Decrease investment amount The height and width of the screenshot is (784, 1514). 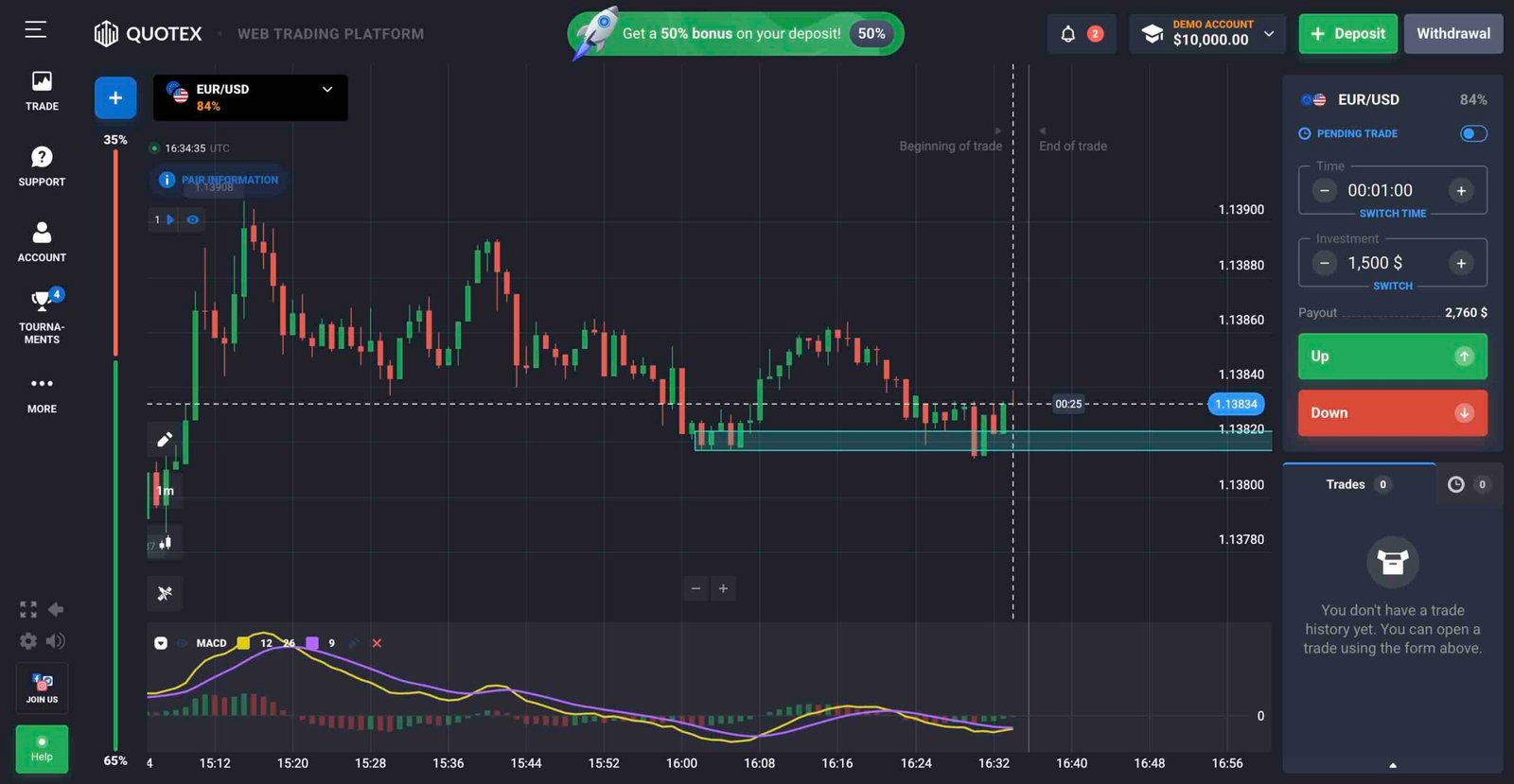coord(1325,263)
